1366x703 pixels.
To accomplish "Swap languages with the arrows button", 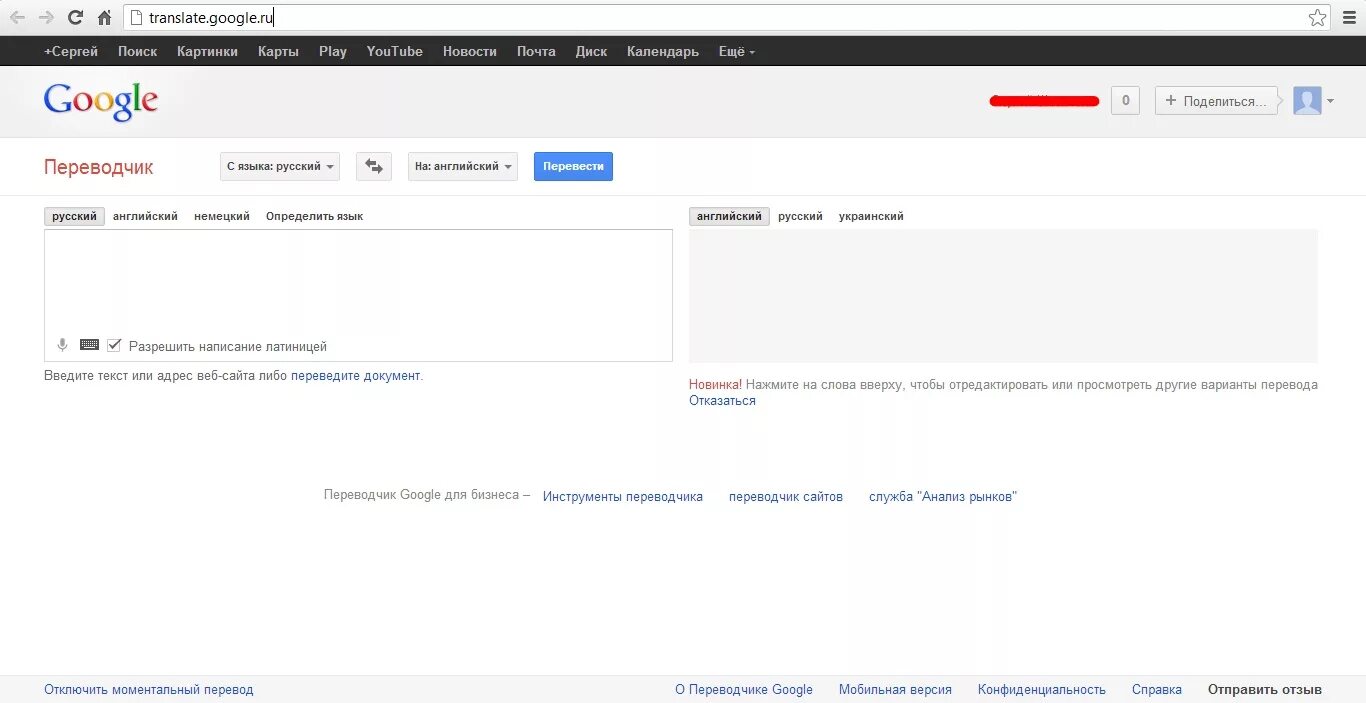I will click(x=374, y=166).
